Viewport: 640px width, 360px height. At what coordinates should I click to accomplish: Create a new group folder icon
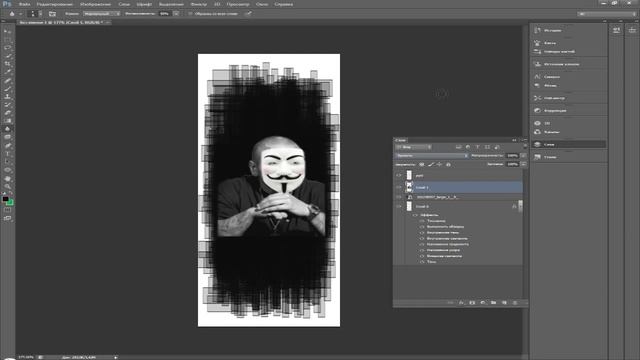493,302
